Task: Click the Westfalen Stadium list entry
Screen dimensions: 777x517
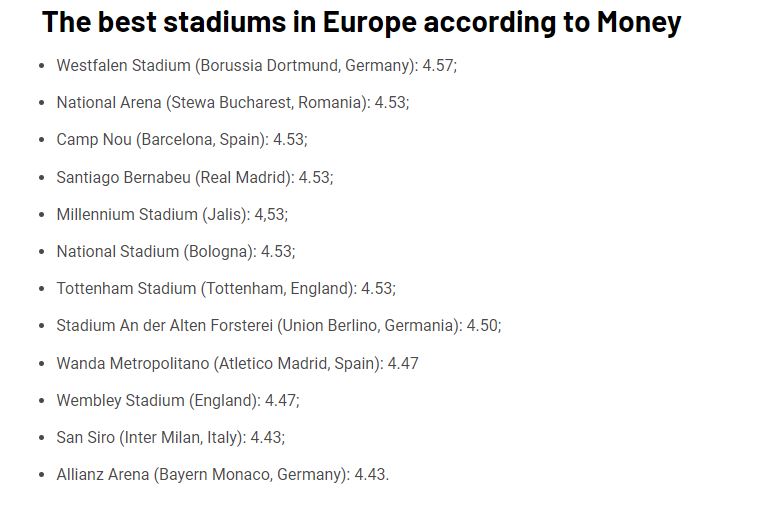Action: [256, 65]
